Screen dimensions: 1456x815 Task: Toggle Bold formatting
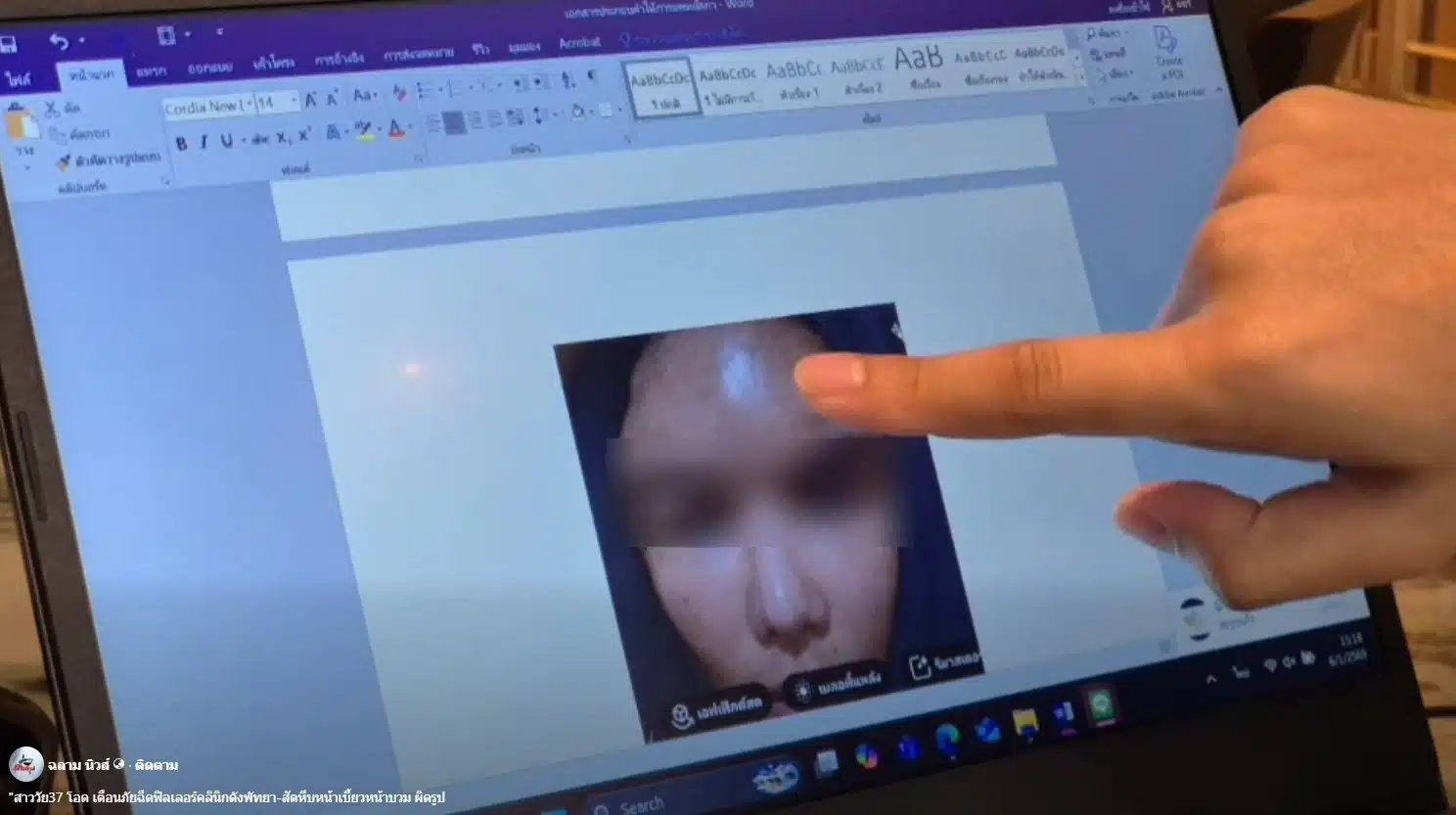181,143
